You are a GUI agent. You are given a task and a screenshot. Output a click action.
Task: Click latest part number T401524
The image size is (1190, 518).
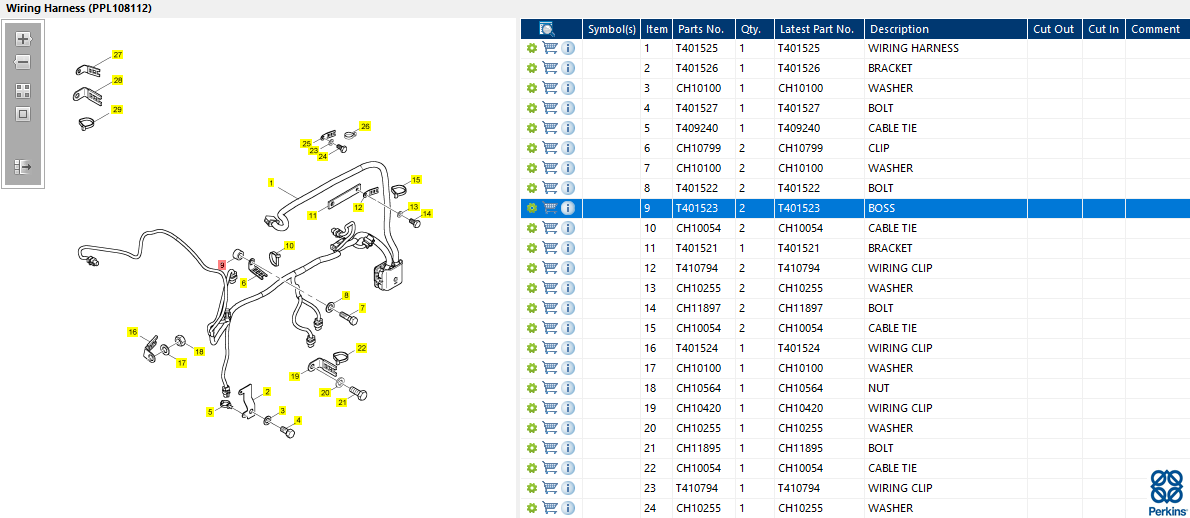[799, 348]
